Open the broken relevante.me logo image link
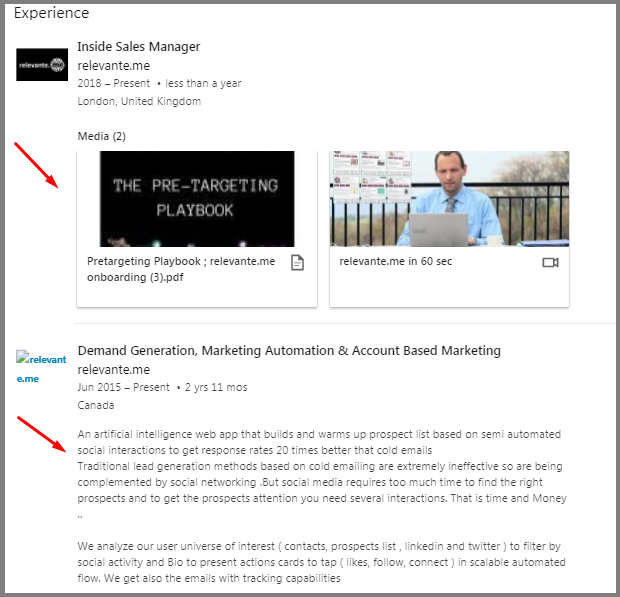The width and height of the screenshot is (620, 597). [41, 368]
